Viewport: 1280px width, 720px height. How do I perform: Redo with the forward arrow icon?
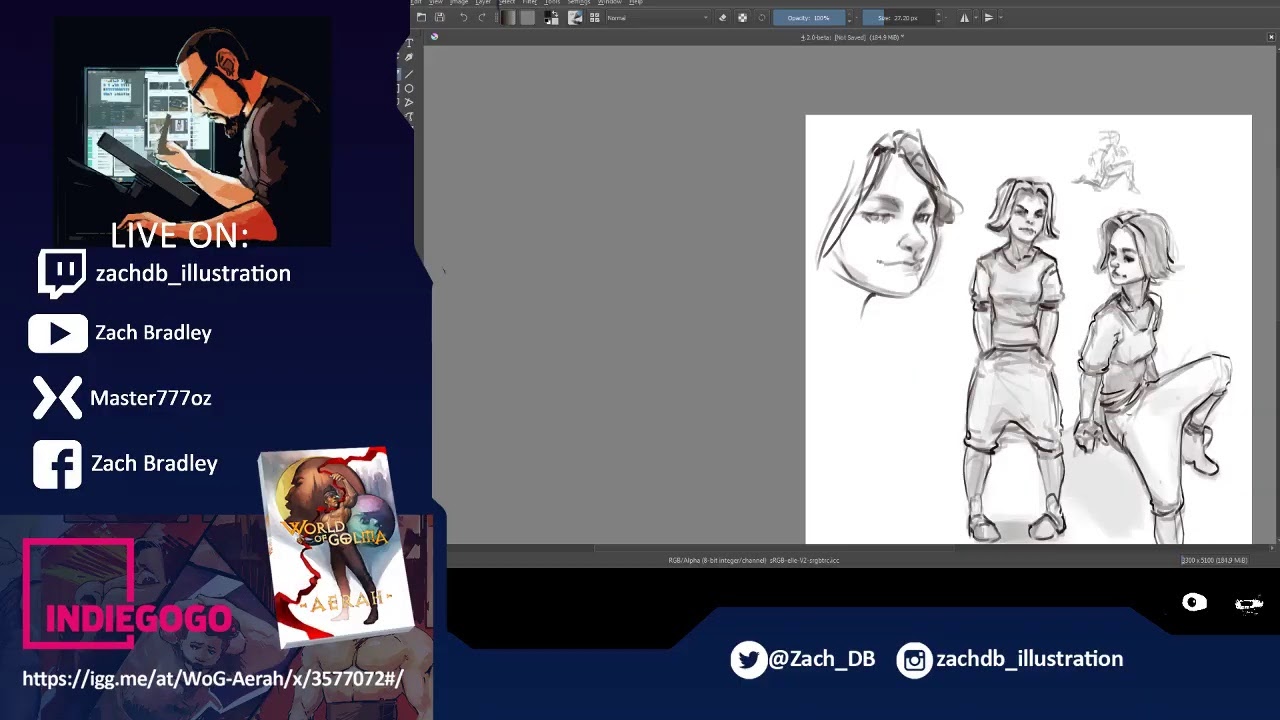point(482,18)
